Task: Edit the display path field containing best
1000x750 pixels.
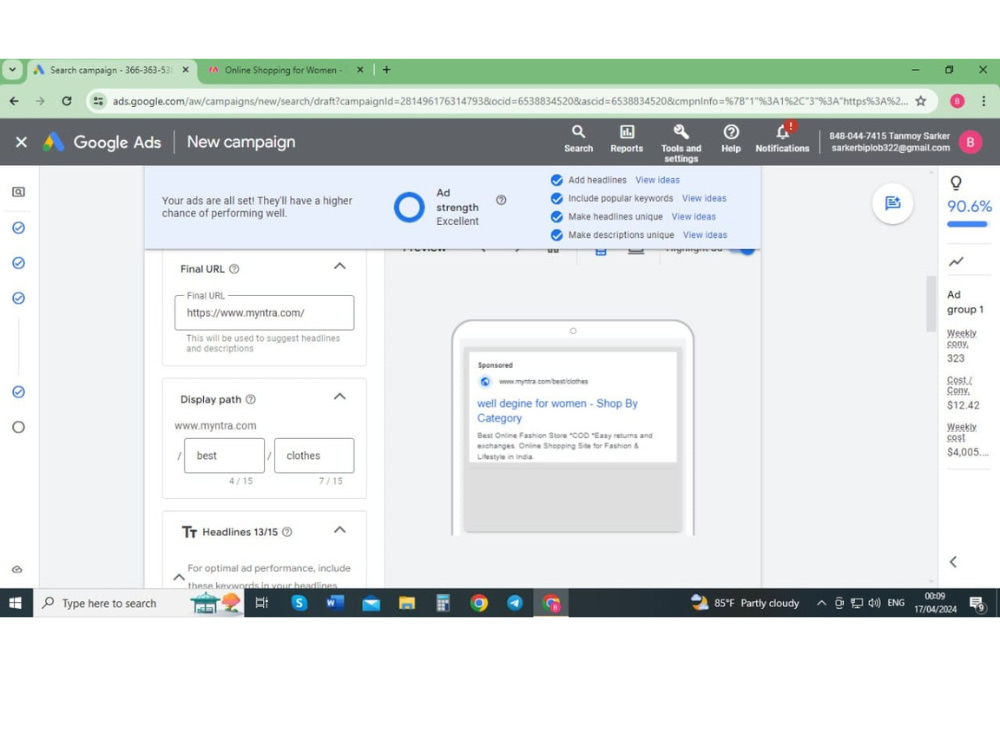Action: [x=224, y=455]
